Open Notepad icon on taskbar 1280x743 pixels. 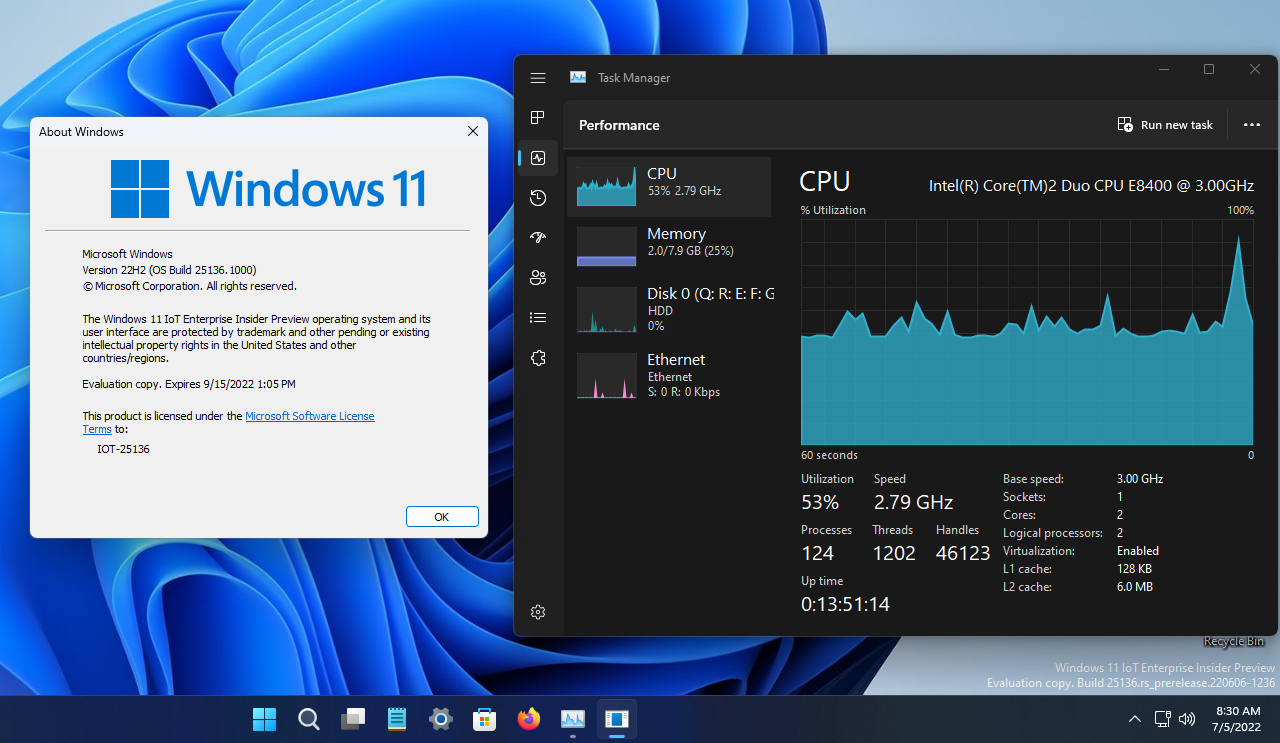[397, 719]
